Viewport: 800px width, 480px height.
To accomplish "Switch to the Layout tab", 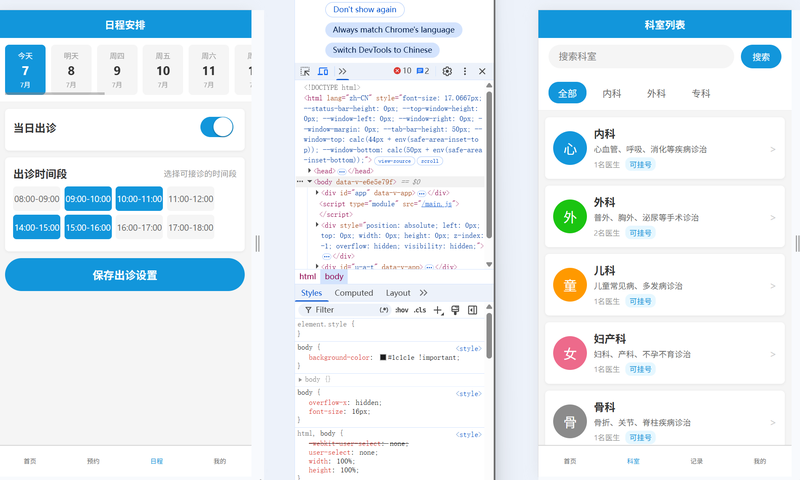I will coord(398,293).
